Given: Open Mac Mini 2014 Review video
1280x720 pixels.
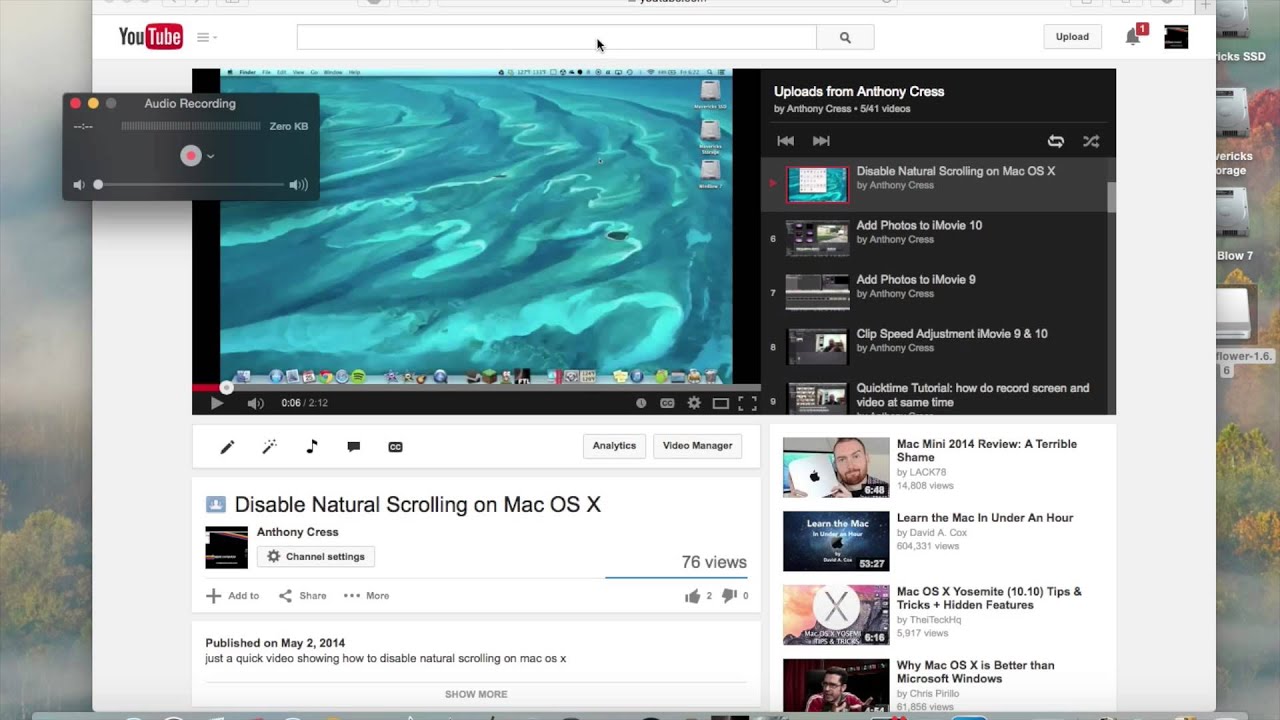Looking at the screenshot, I should click(943, 467).
